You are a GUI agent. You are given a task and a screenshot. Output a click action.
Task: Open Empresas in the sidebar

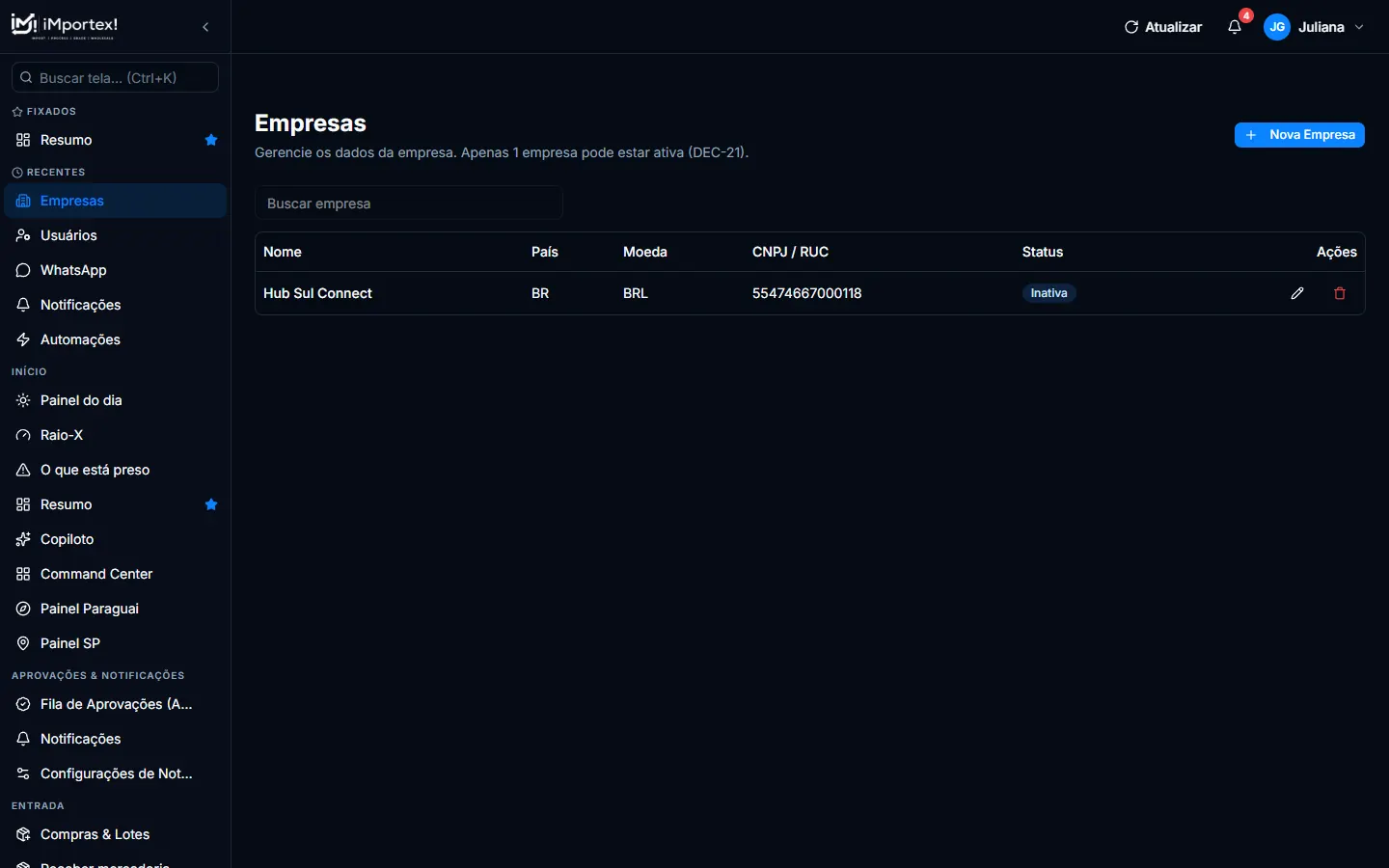(116, 201)
